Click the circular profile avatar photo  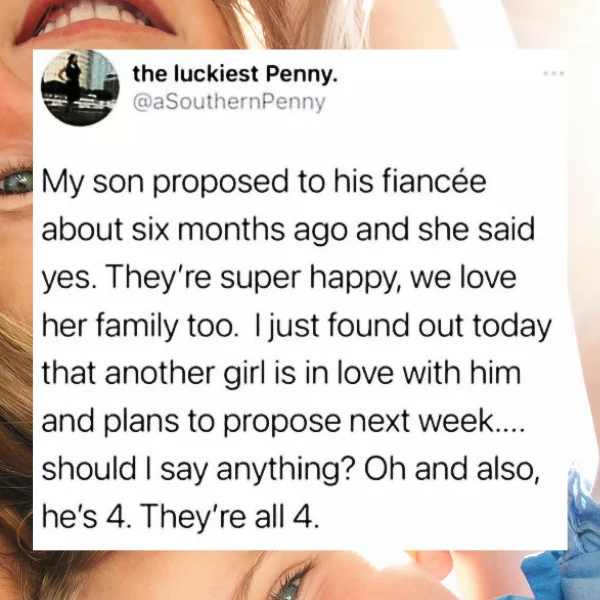point(80,88)
